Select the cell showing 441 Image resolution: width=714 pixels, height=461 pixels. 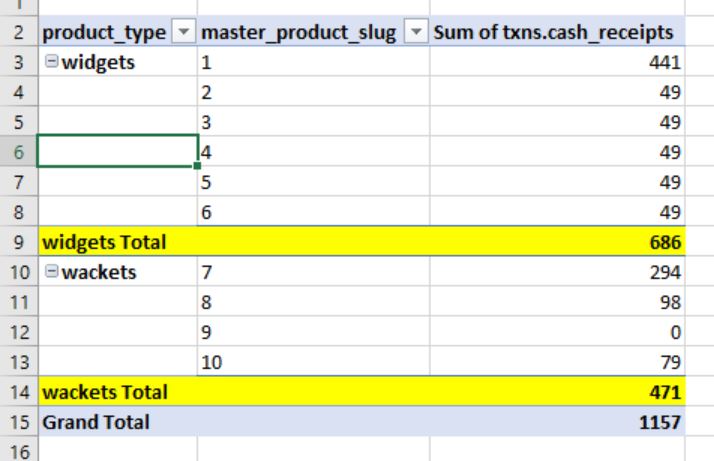[x=557, y=61]
